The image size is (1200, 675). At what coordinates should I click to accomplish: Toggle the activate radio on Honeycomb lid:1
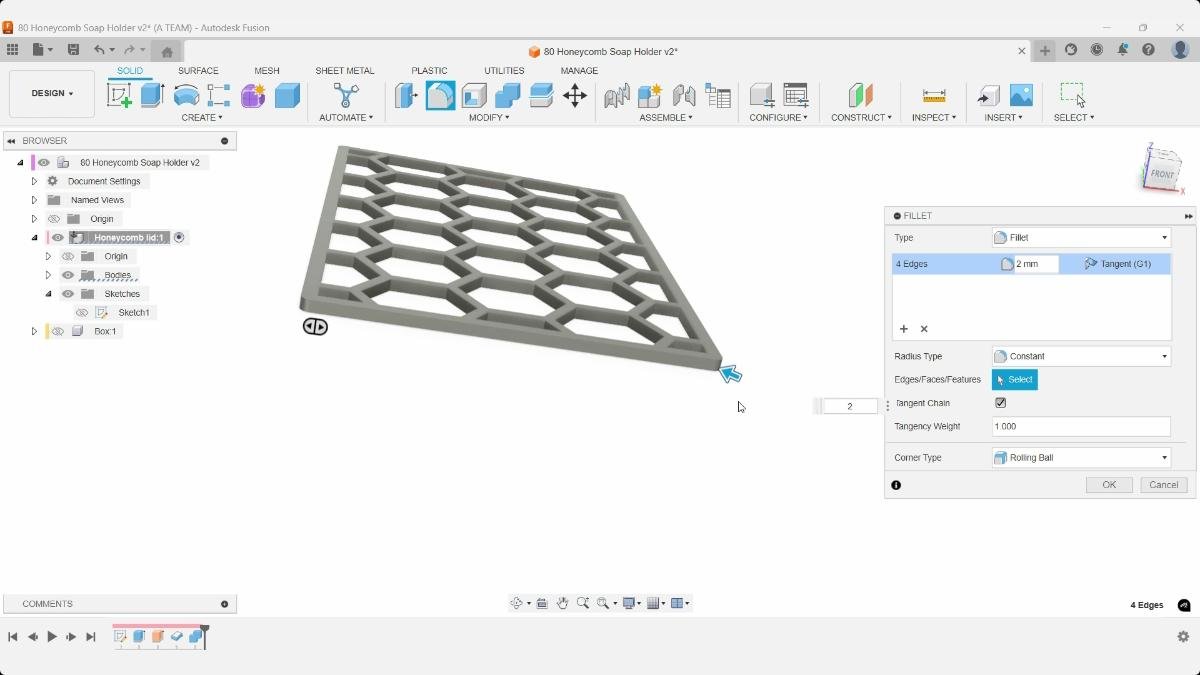179,238
